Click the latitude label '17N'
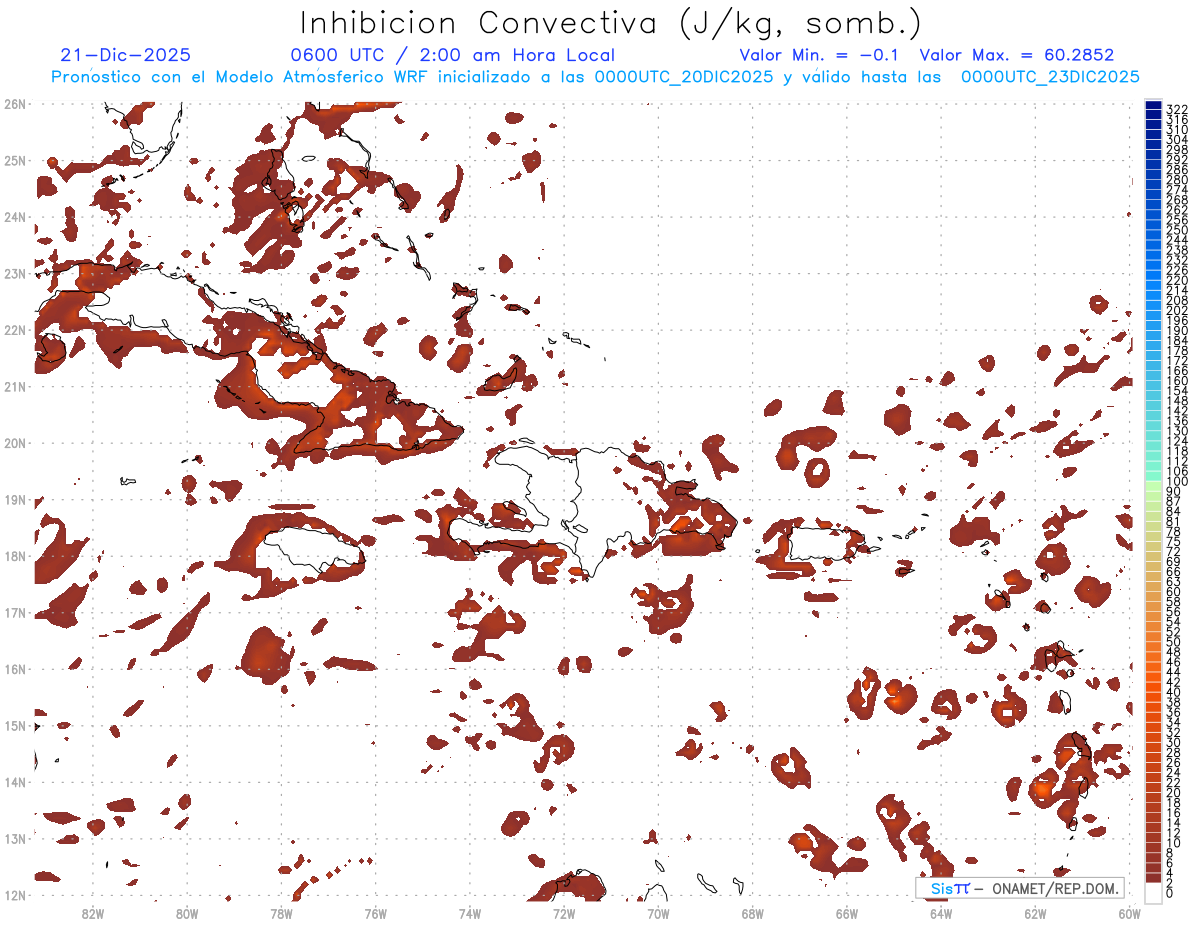1200x927 pixels. (x=15, y=612)
